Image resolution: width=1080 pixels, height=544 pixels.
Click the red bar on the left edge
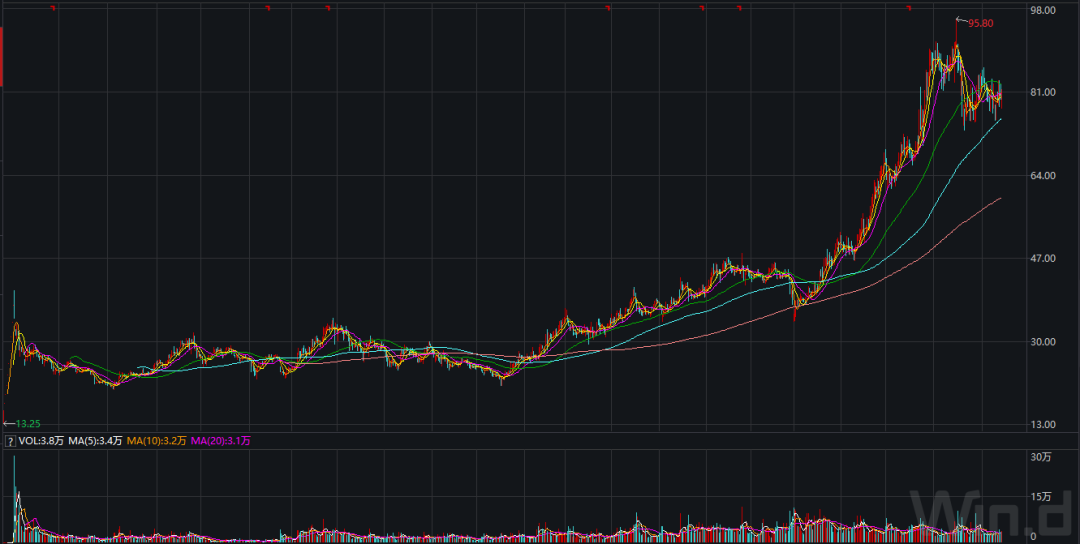point(2,57)
